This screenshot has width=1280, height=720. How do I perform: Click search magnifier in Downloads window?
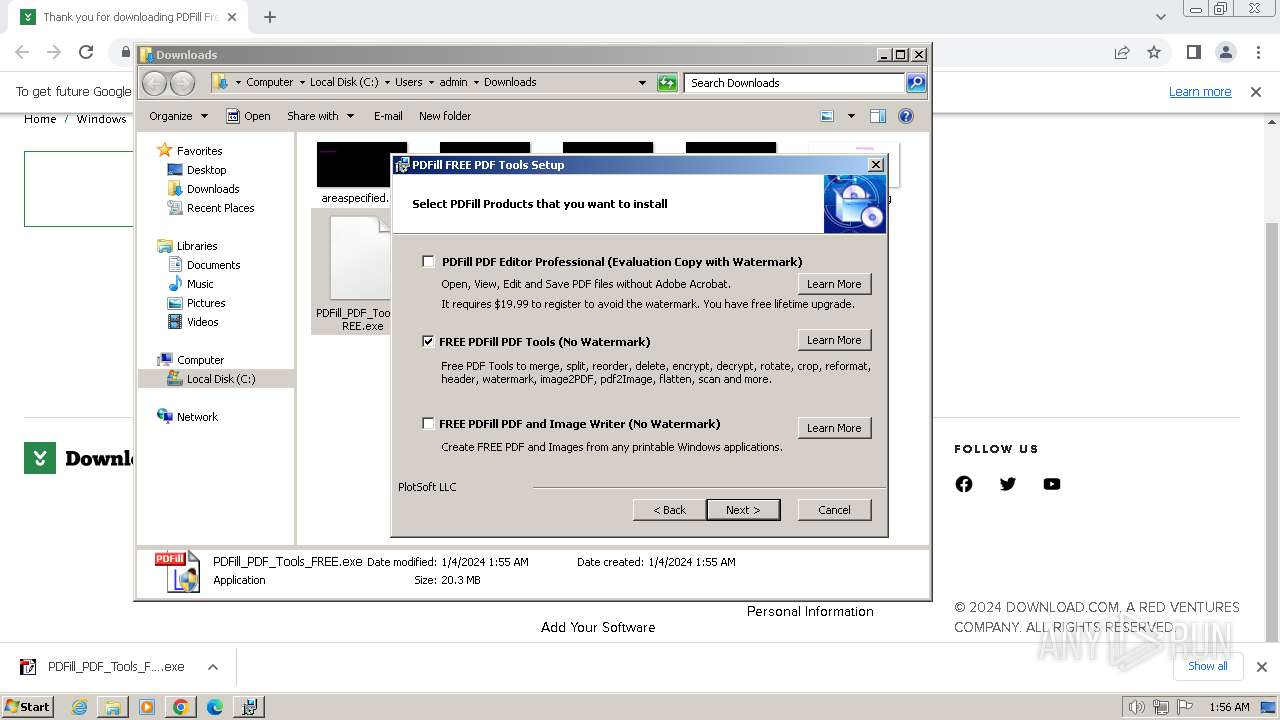tap(916, 83)
